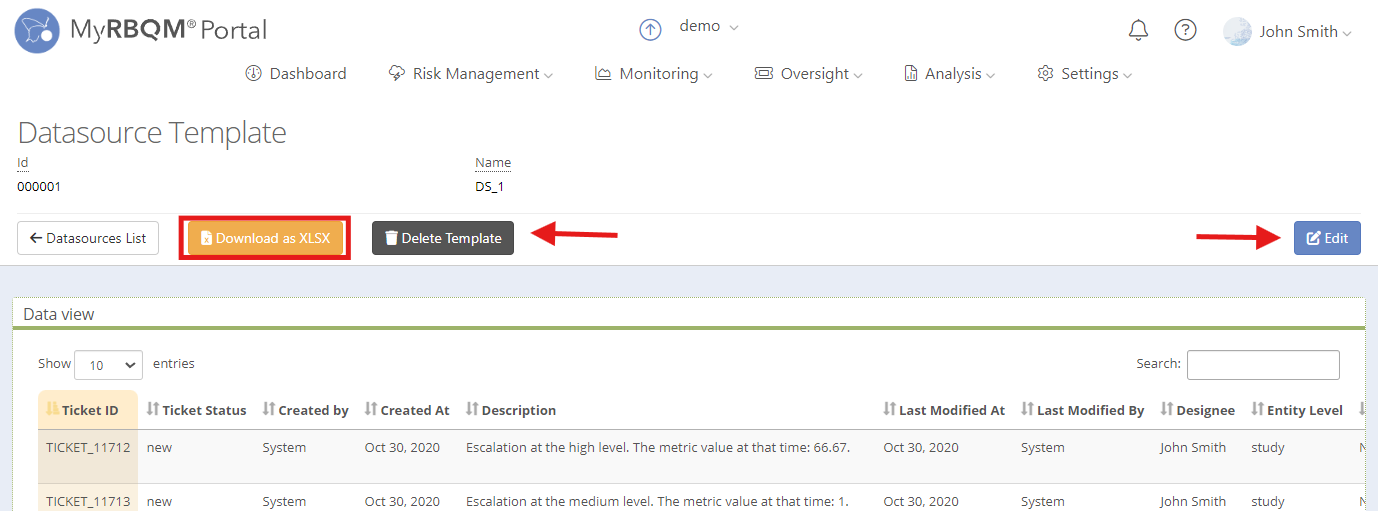Click the upload arrow icon beside demo
This screenshot has height=511, width=1378.
[x=651, y=29]
